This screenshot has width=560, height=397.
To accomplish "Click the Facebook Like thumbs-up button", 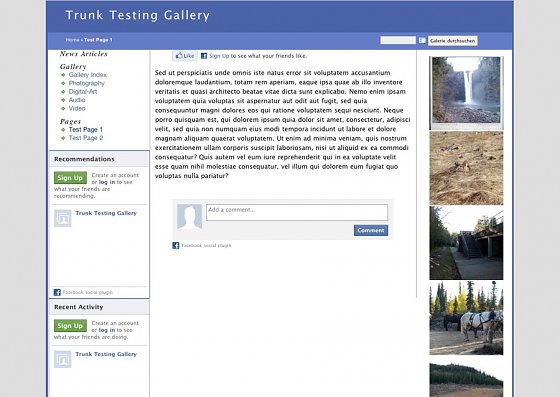I will click(185, 56).
